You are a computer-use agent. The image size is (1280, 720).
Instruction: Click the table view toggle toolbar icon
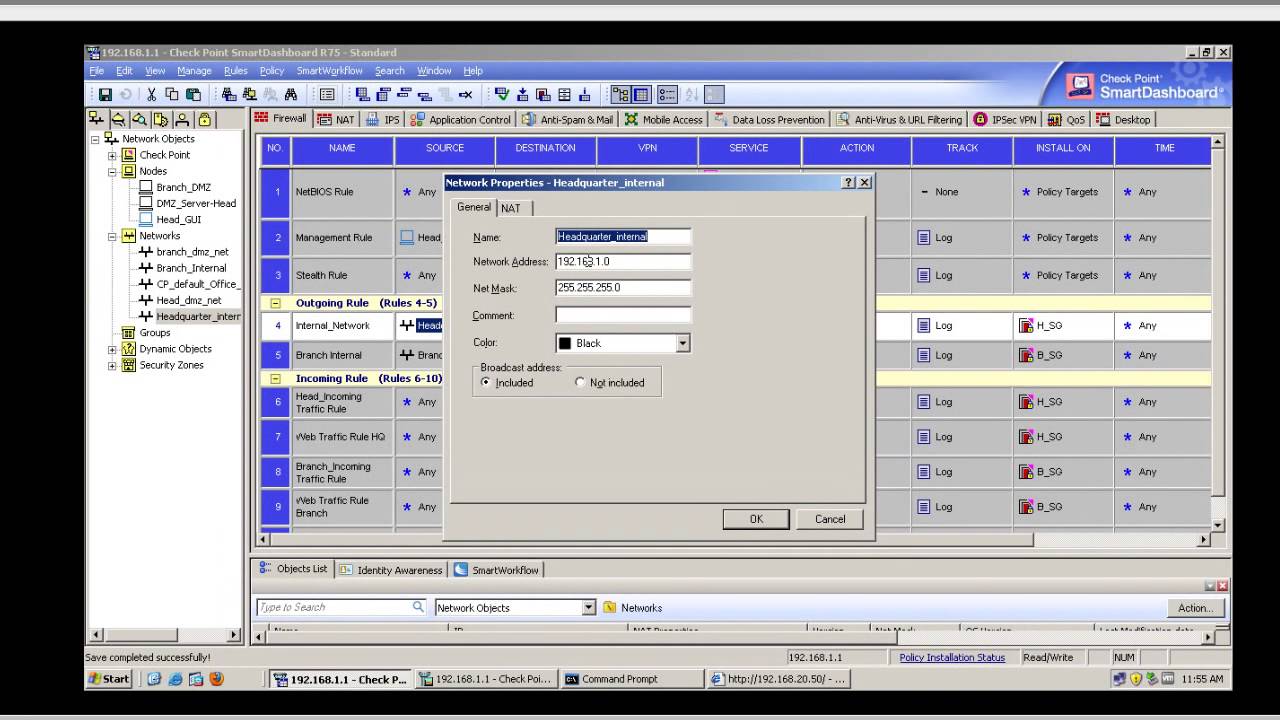tap(641, 95)
